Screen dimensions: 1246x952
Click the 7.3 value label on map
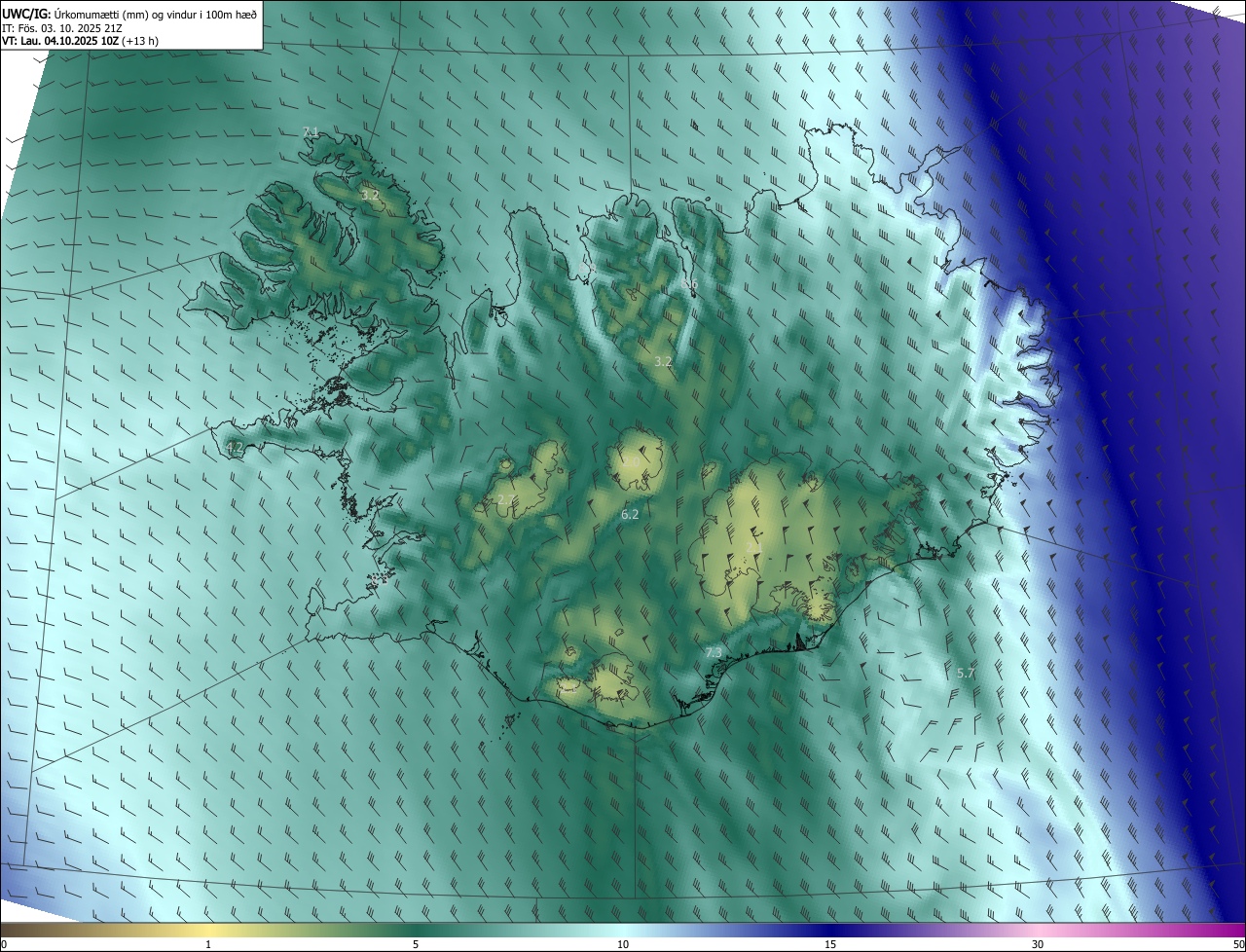click(x=714, y=652)
